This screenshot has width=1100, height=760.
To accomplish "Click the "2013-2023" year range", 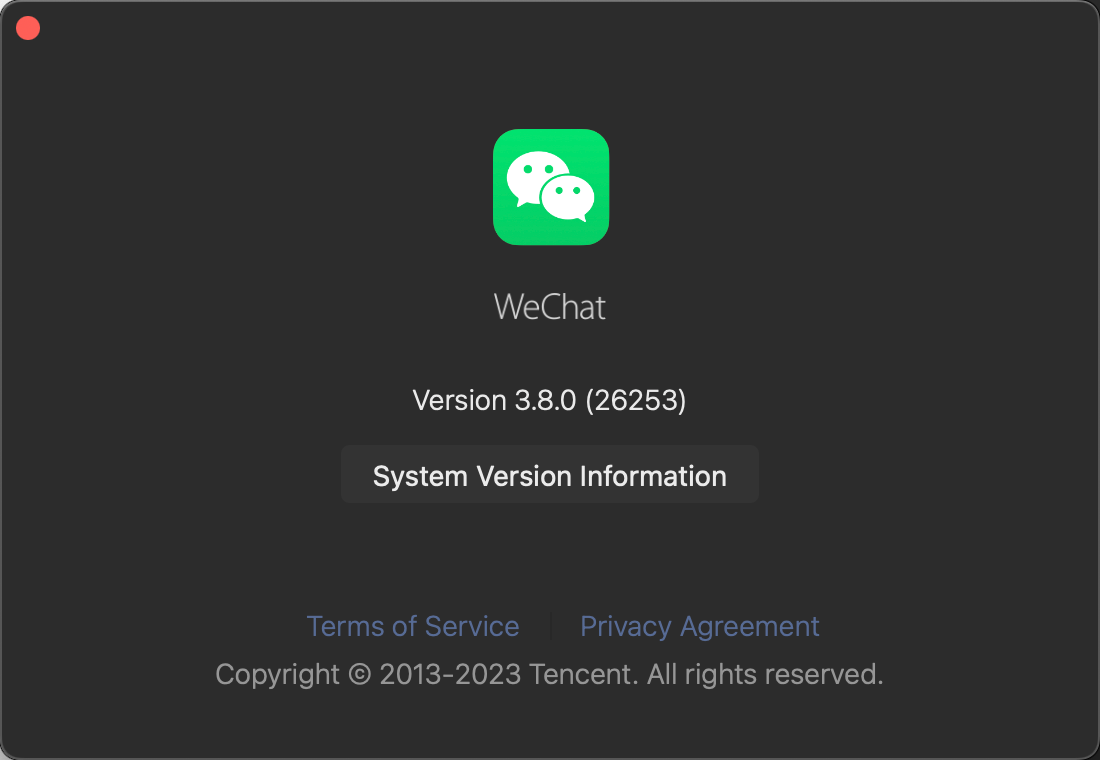I will pos(450,675).
